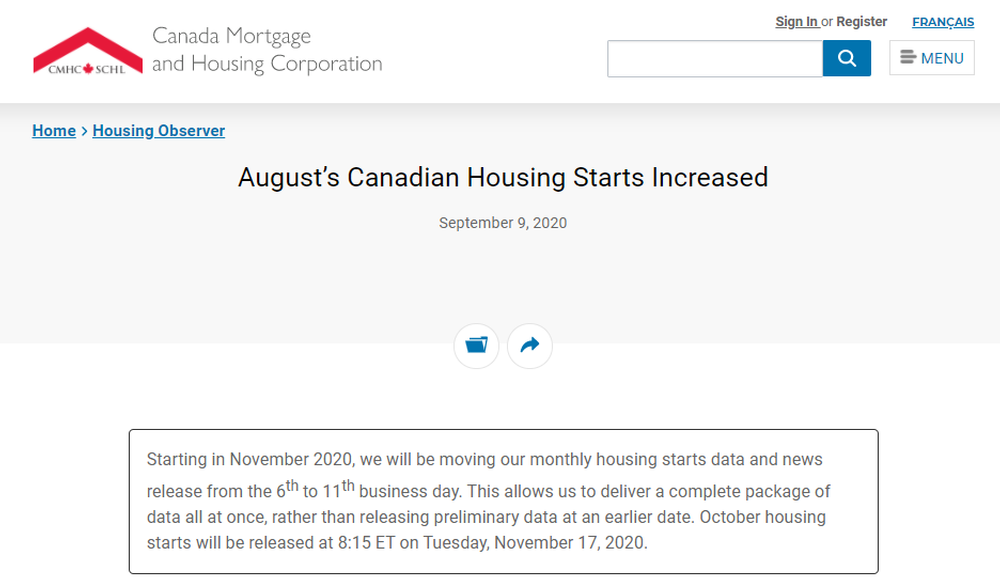Focus the site search text box
1000x582 pixels.
pos(715,59)
